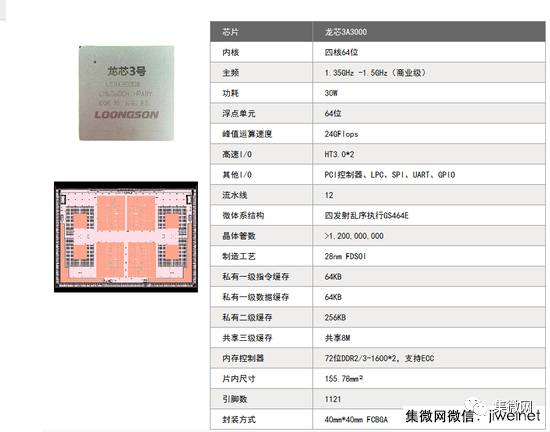Click the 龙芯3A3000 header cell
Image resolution: width=550 pixels, height=432 pixels.
[429, 32]
